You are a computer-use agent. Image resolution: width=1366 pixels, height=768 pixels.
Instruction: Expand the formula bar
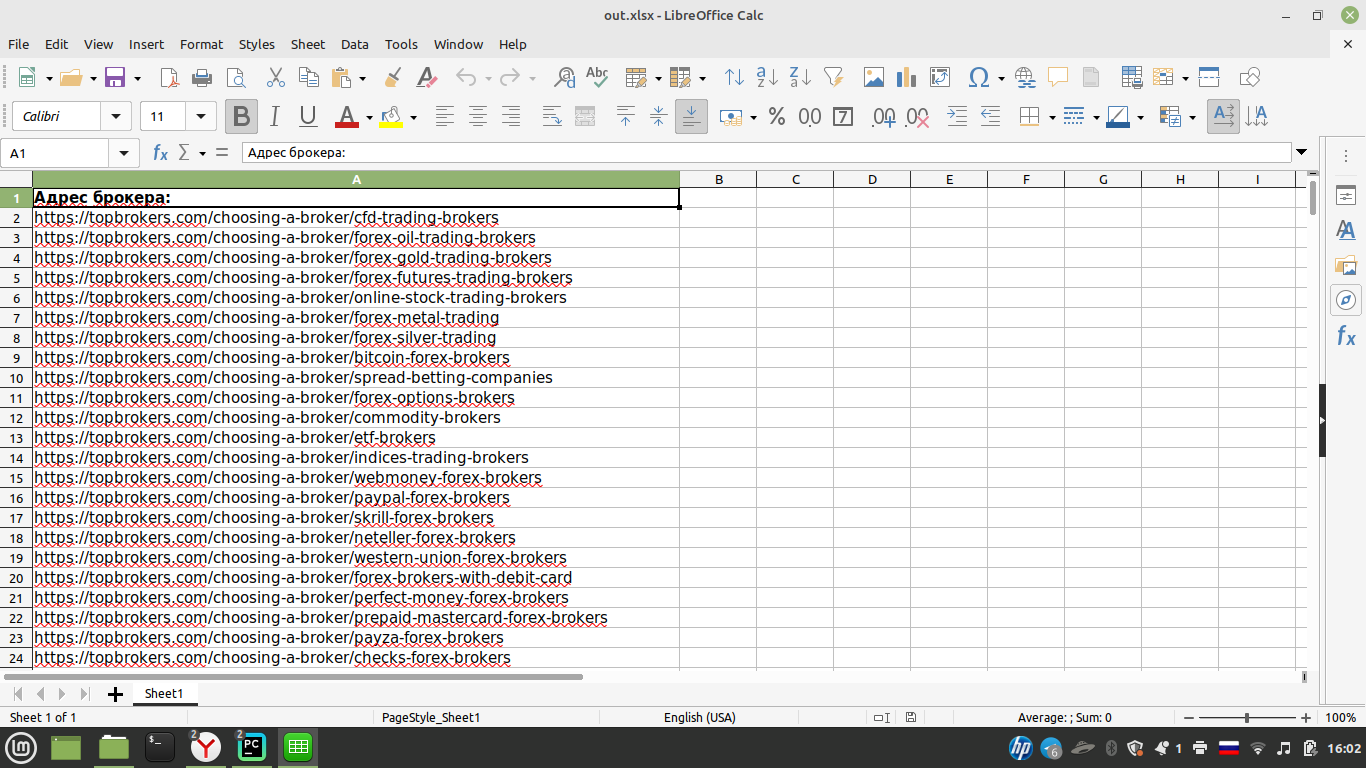(1302, 153)
